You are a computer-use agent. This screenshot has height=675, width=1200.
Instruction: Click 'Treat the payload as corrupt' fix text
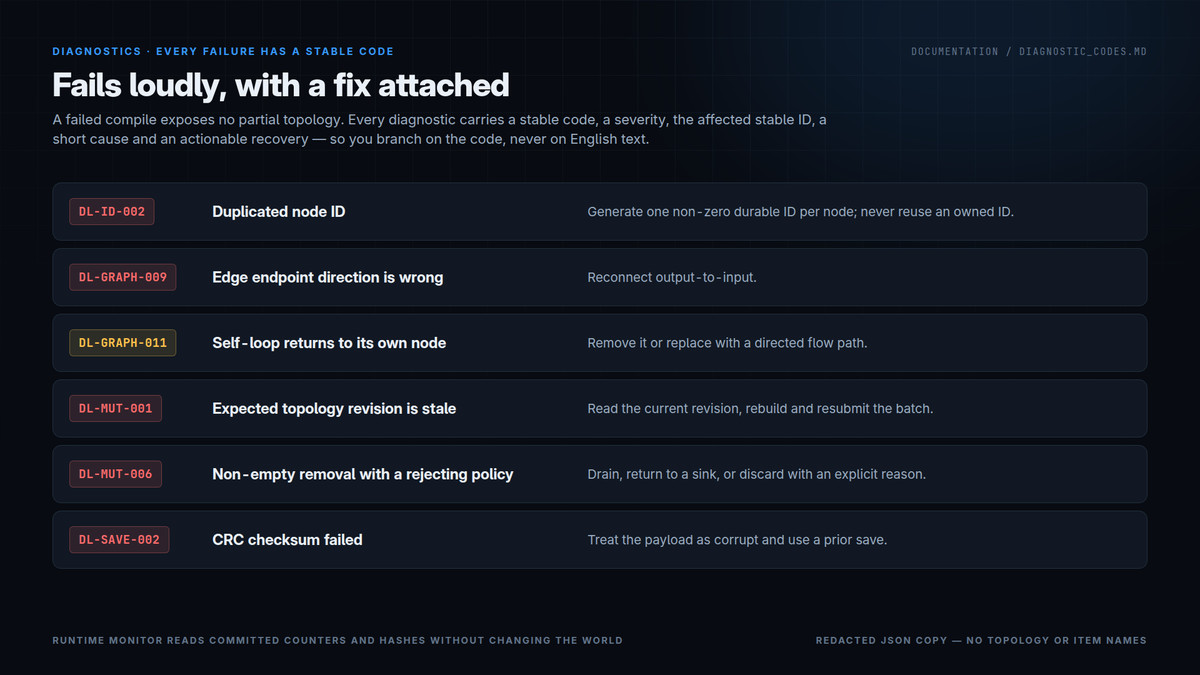pos(737,540)
